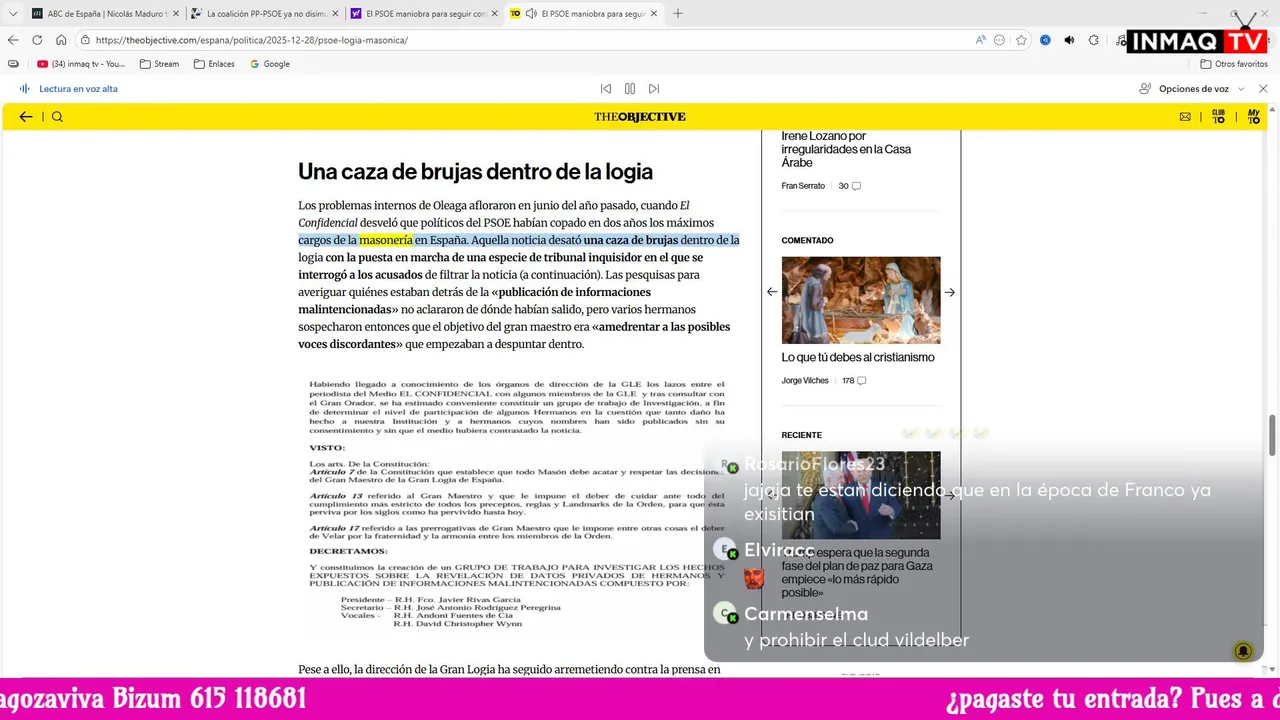Show the previous item in the Comentado carousel

[x=772, y=292]
